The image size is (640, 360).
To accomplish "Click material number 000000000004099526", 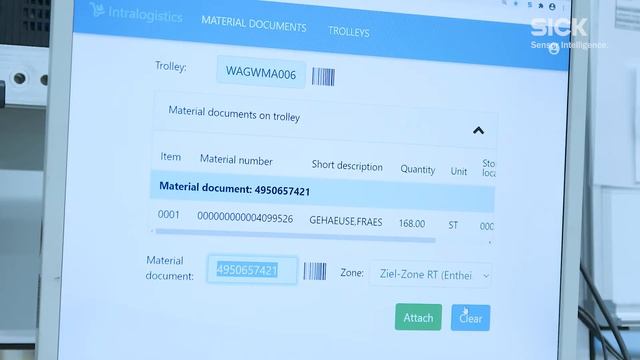I will pyautogui.click(x=245, y=218).
